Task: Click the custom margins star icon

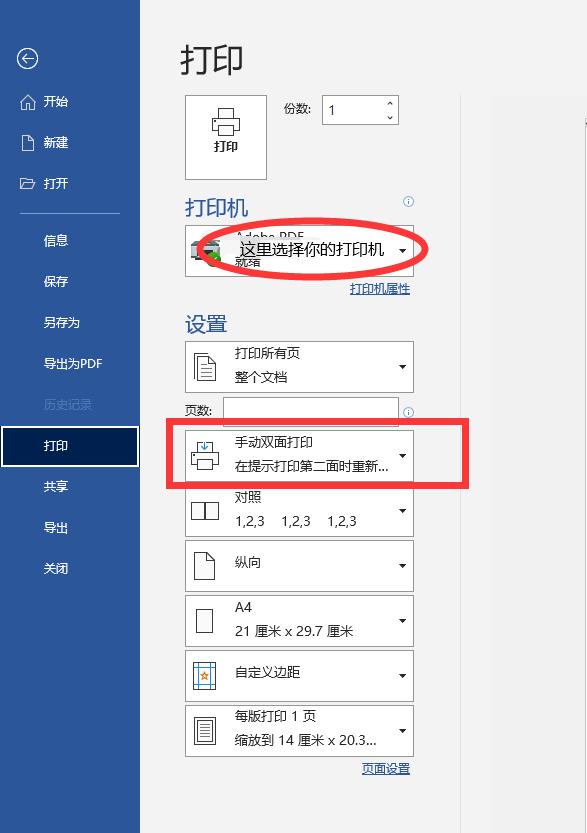Action: tap(205, 676)
